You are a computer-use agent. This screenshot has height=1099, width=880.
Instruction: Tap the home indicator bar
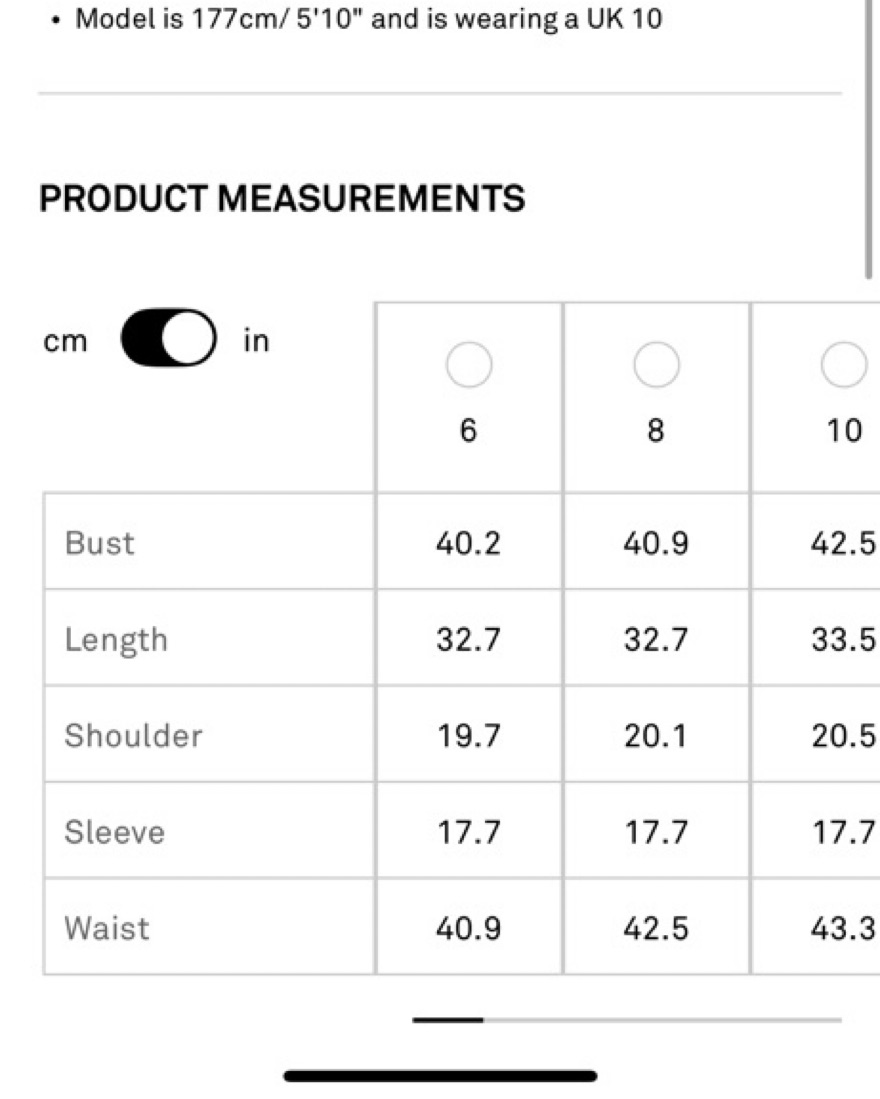tap(440, 1076)
